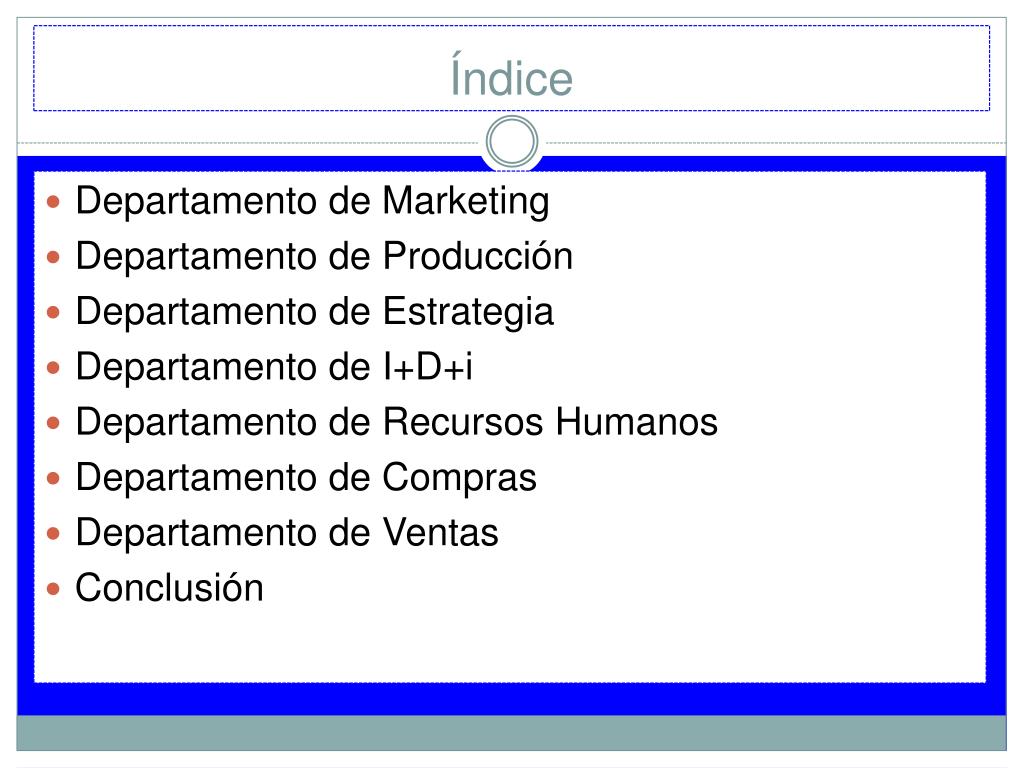1024x768 pixels.
Task: Click the empty area below Conclusión in the content box
Action: [509, 647]
